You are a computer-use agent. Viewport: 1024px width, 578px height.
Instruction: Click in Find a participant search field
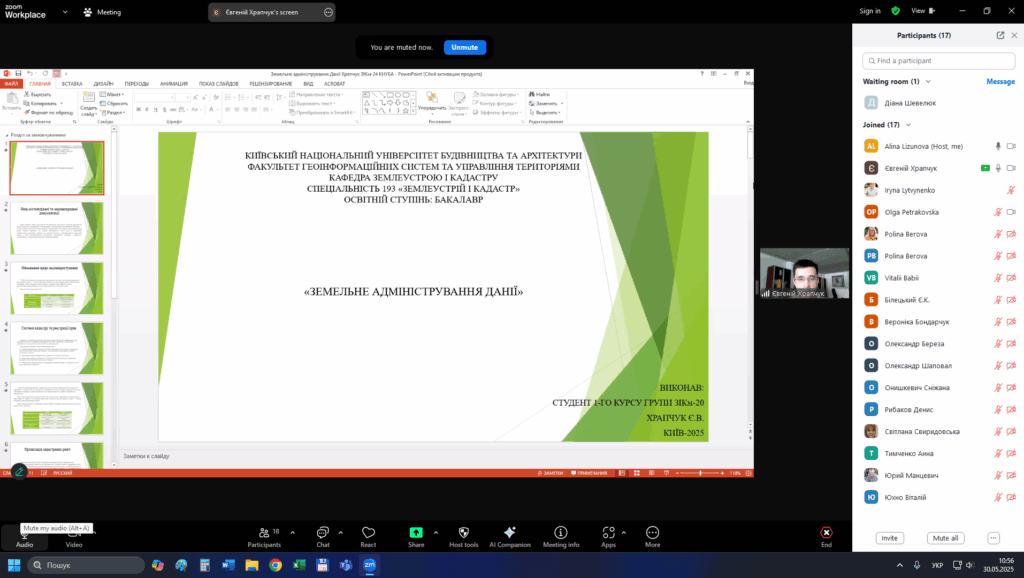tap(938, 61)
